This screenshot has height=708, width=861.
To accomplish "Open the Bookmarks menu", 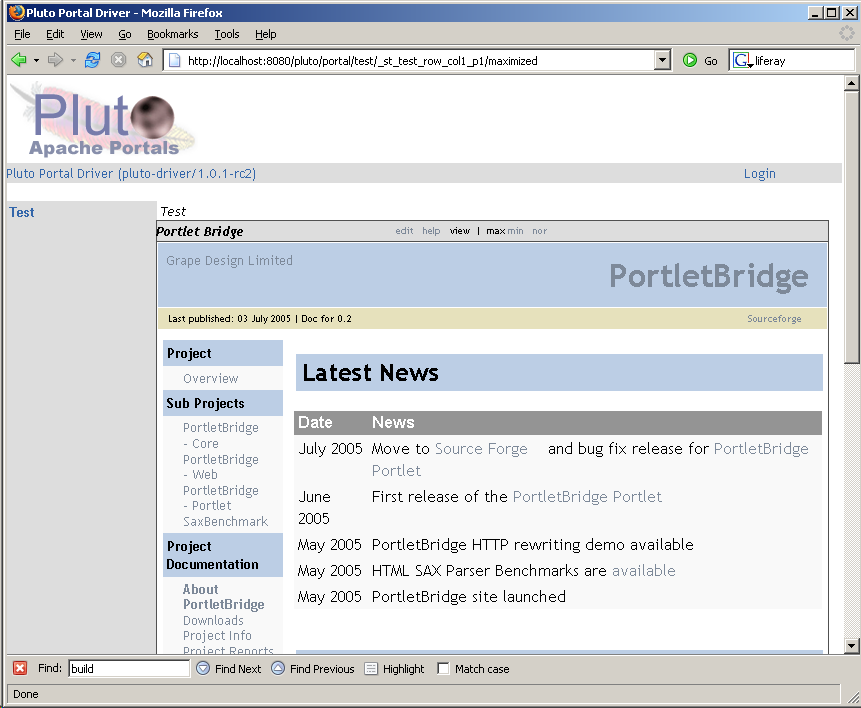I will pos(172,34).
